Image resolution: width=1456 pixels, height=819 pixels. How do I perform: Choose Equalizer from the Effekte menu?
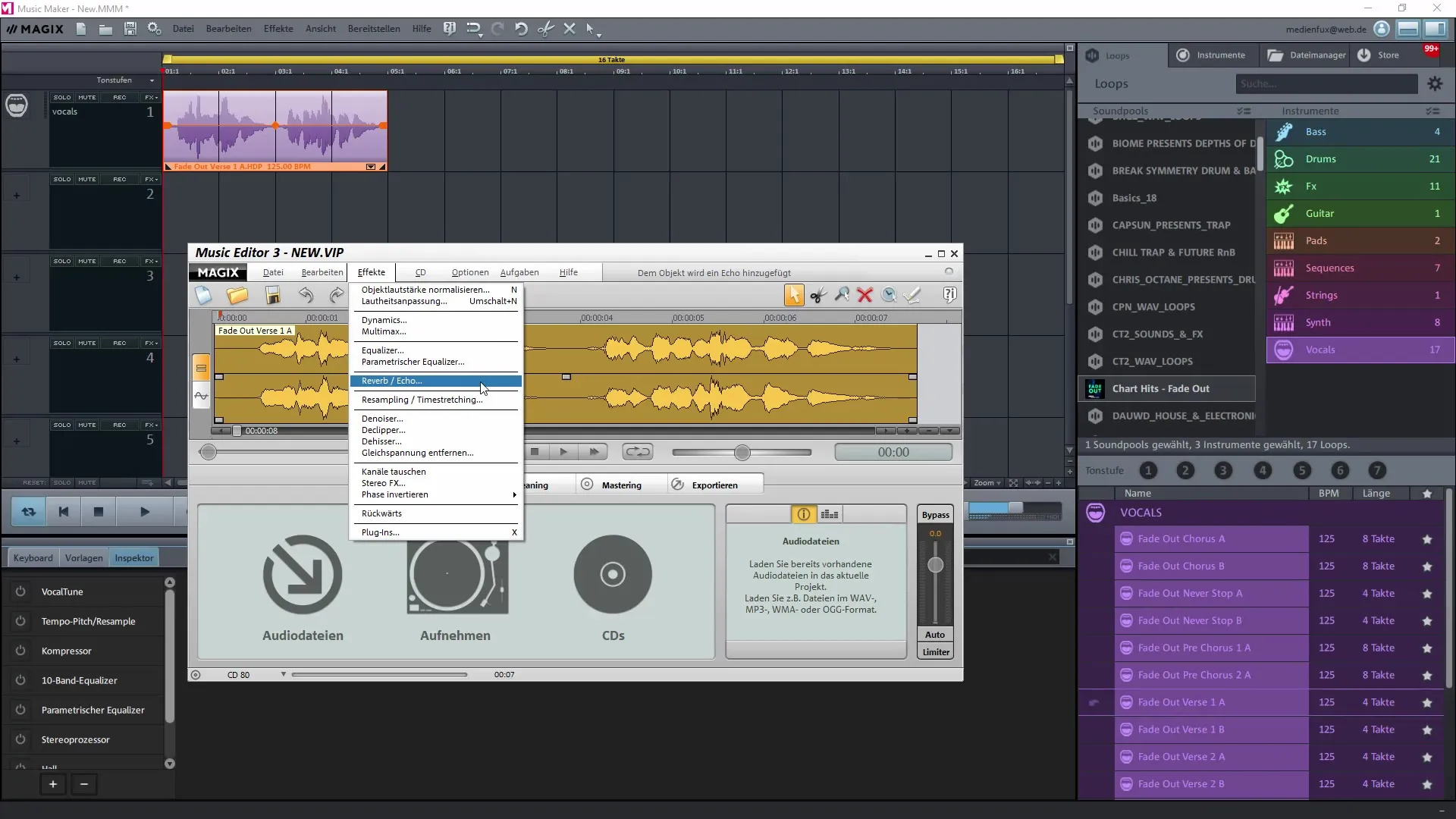point(436,350)
